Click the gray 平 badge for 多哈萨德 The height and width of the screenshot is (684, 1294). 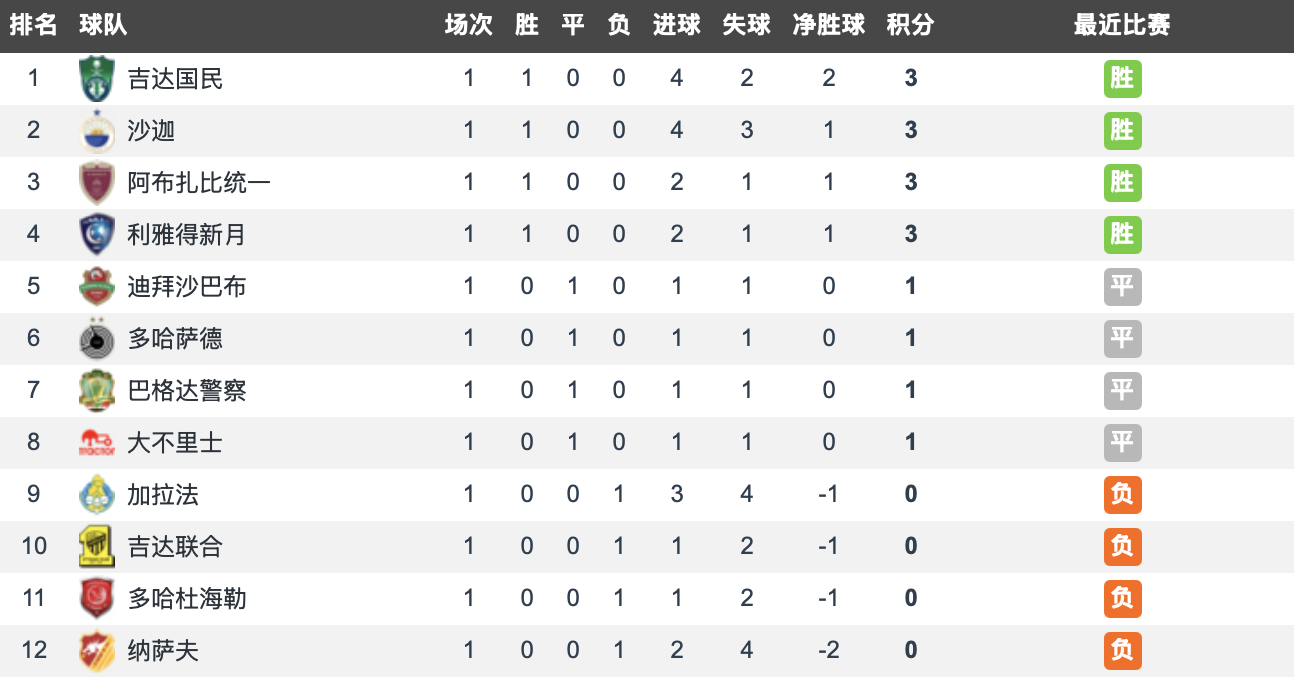coord(1122,339)
